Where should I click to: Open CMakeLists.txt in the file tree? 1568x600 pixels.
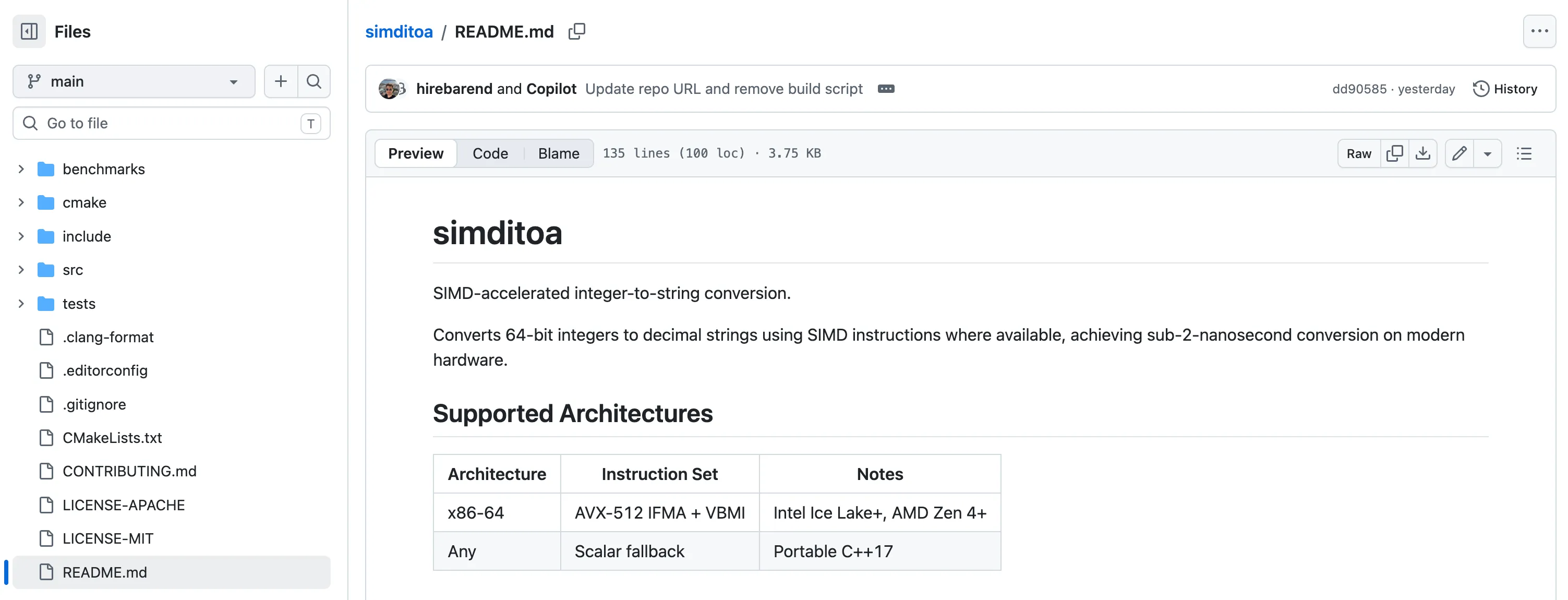tap(112, 438)
